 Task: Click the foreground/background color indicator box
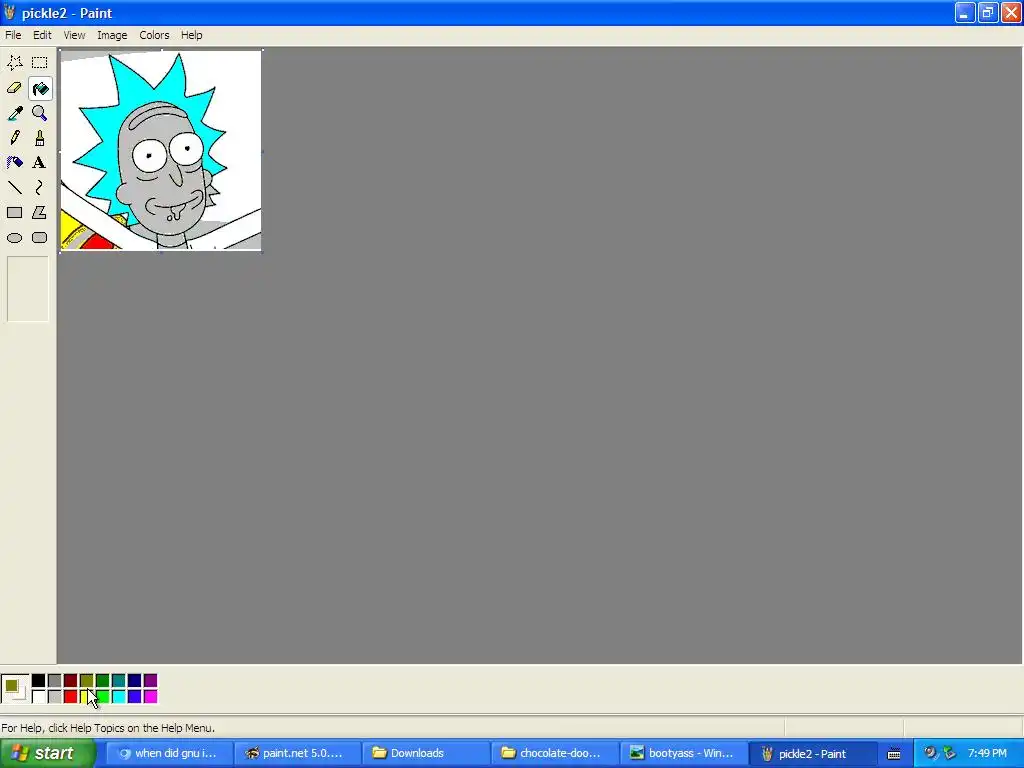15,689
